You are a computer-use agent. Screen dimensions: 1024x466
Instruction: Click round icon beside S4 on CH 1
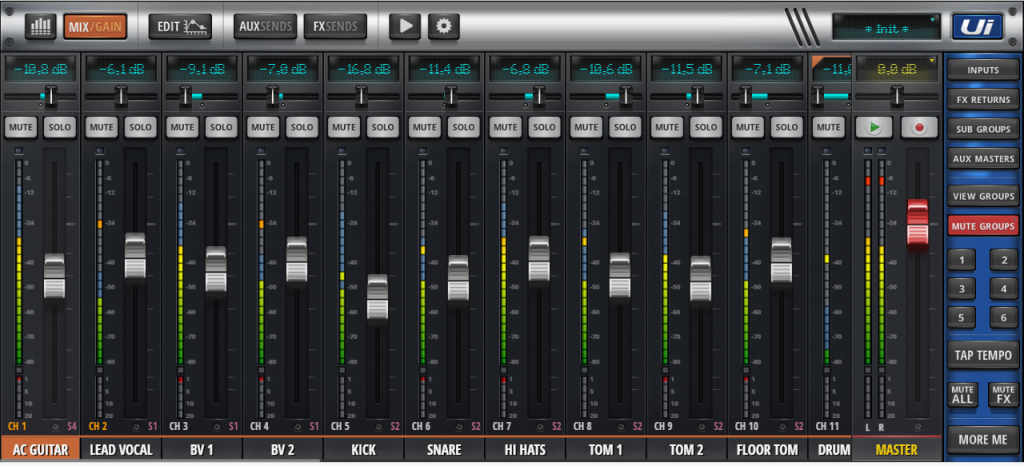(56, 427)
